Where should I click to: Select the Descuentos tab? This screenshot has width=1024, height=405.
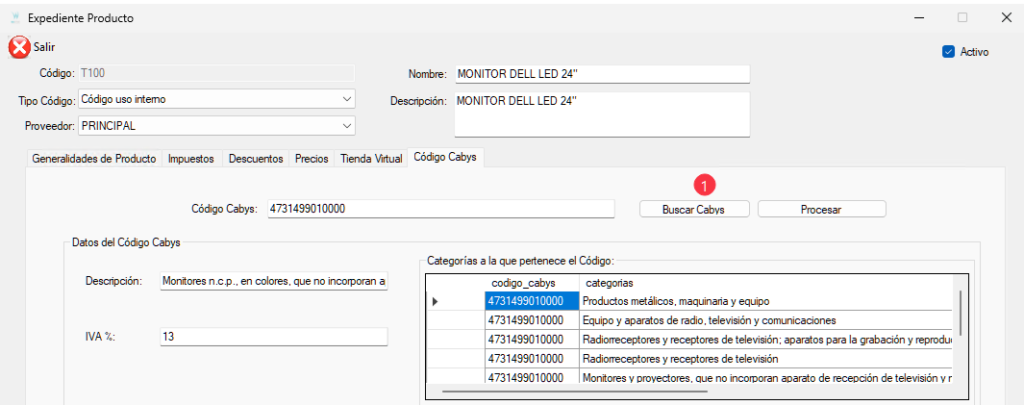(x=255, y=159)
